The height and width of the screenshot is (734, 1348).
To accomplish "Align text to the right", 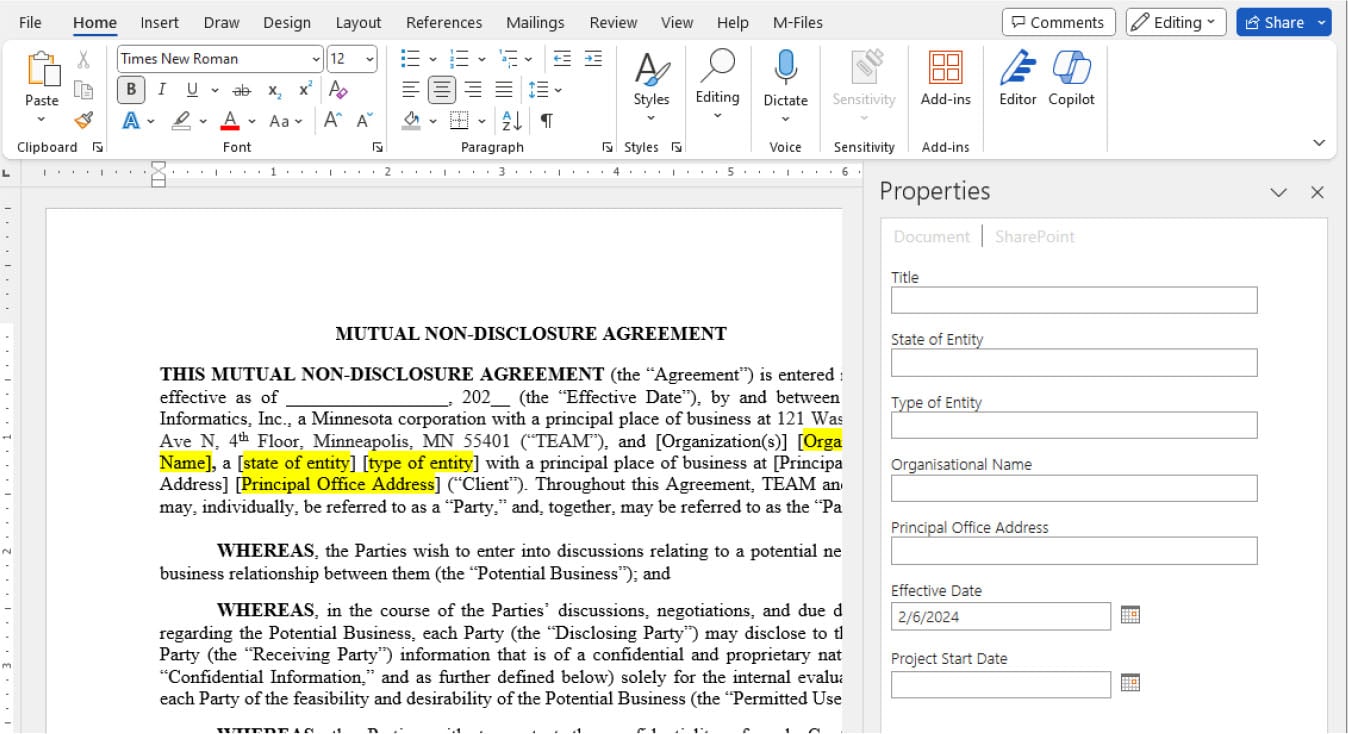I will (x=473, y=90).
